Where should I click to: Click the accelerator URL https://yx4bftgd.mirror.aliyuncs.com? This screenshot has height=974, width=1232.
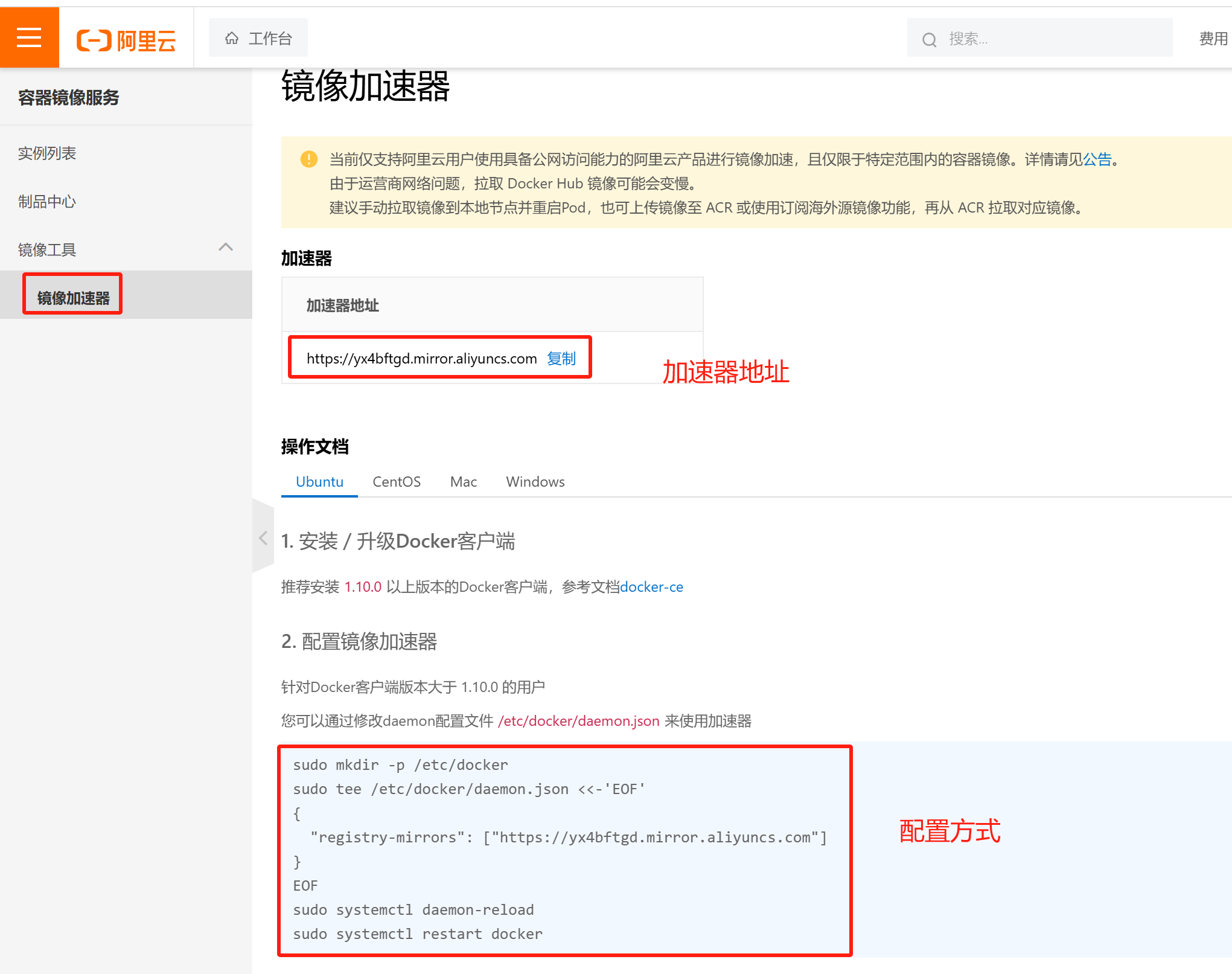(x=422, y=359)
